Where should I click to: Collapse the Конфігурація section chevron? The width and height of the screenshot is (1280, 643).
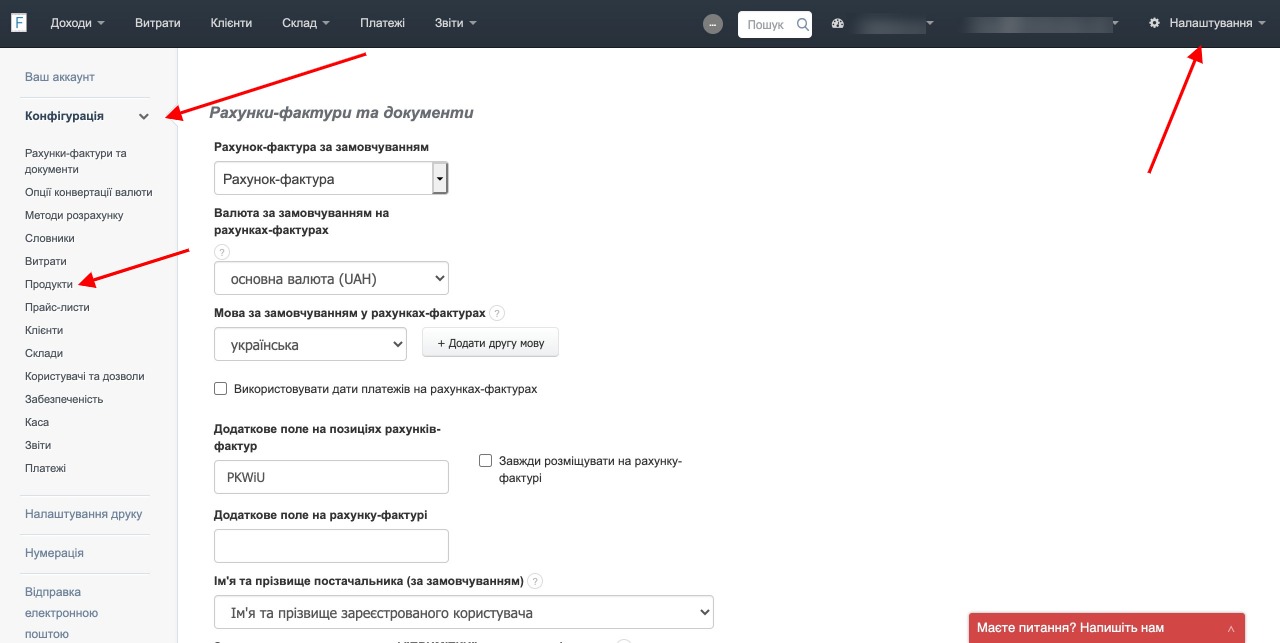[144, 116]
